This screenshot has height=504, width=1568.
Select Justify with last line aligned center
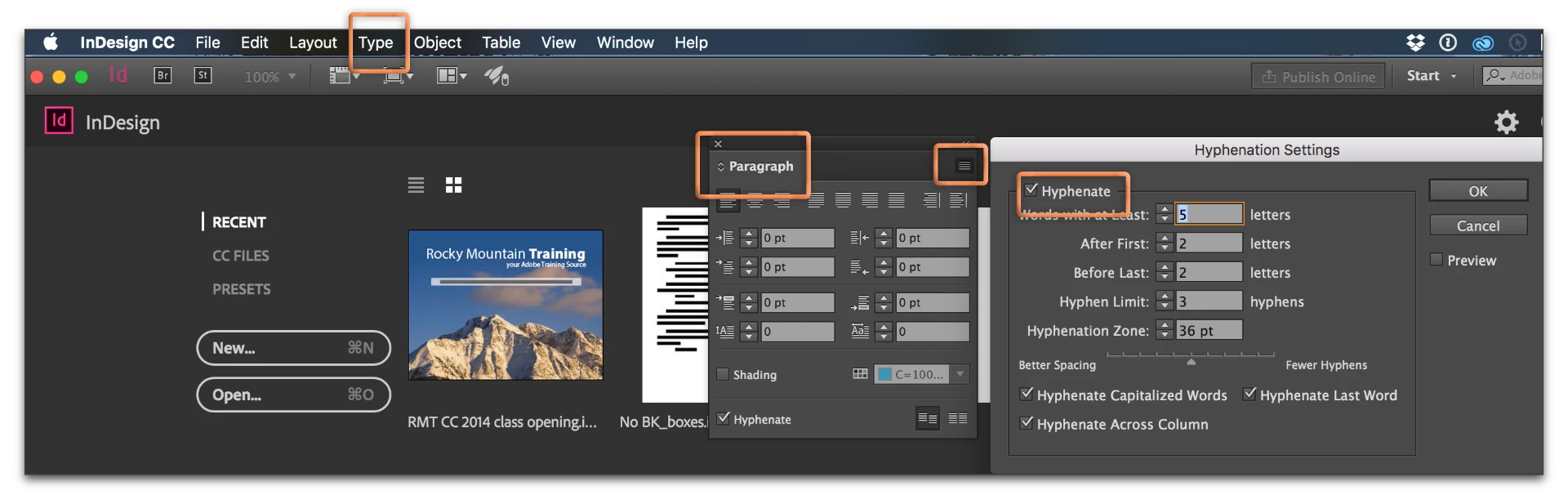(x=843, y=200)
